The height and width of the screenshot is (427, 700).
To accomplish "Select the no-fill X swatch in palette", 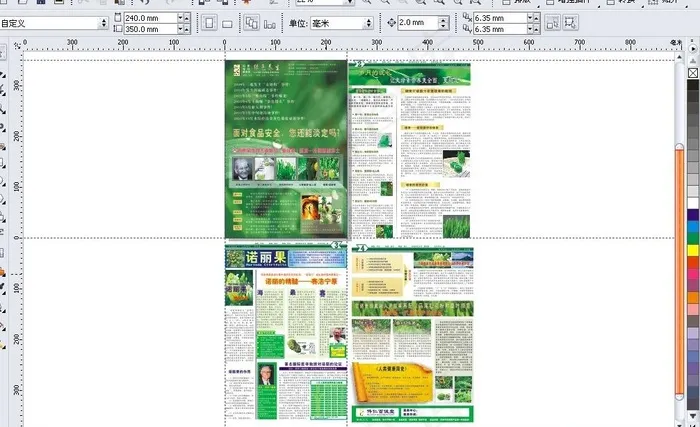I will pyautogui.click(x=693, y=73).
